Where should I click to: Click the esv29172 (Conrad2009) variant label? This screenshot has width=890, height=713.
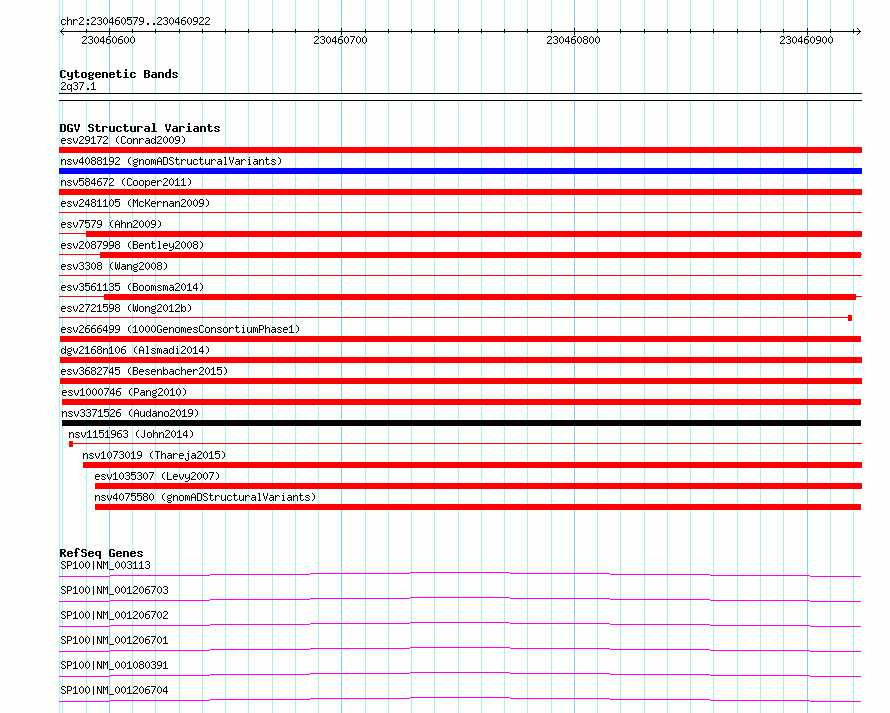tap(123, 140)
